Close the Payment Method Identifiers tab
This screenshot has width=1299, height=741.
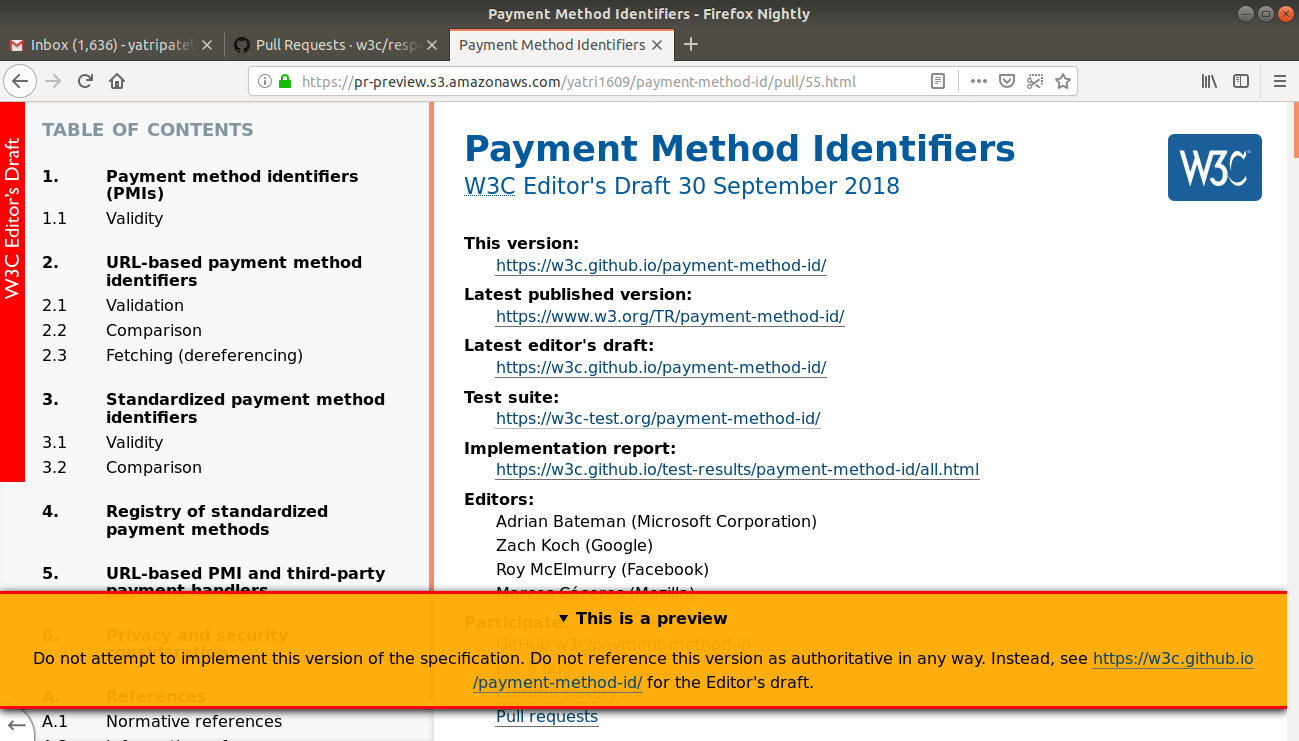coord(657,45)
